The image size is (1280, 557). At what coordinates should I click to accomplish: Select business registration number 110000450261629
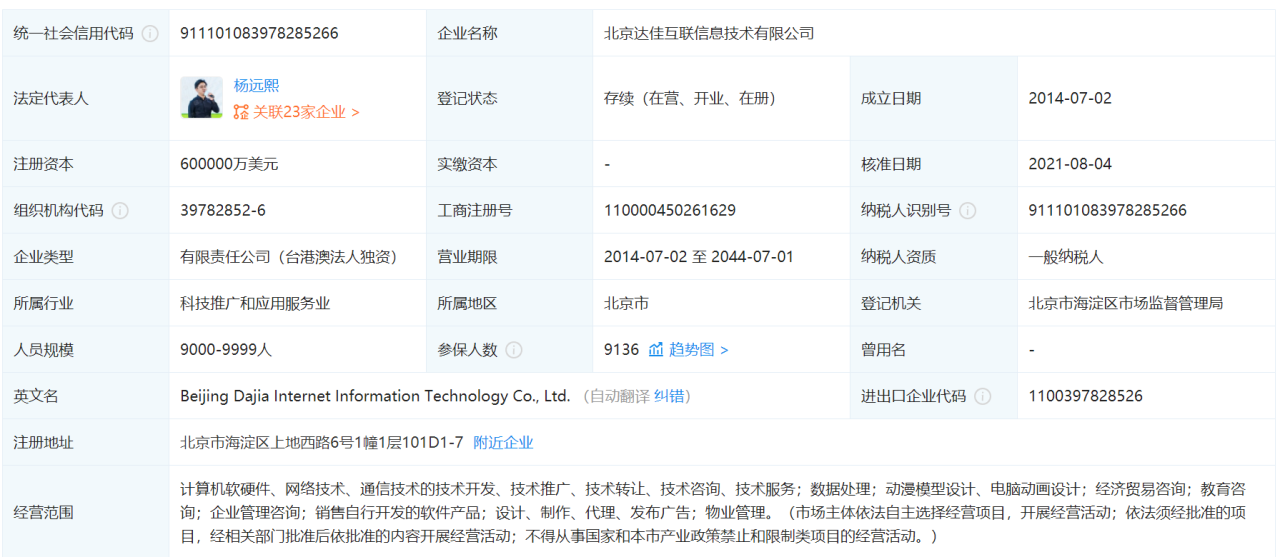pos(670,210)
